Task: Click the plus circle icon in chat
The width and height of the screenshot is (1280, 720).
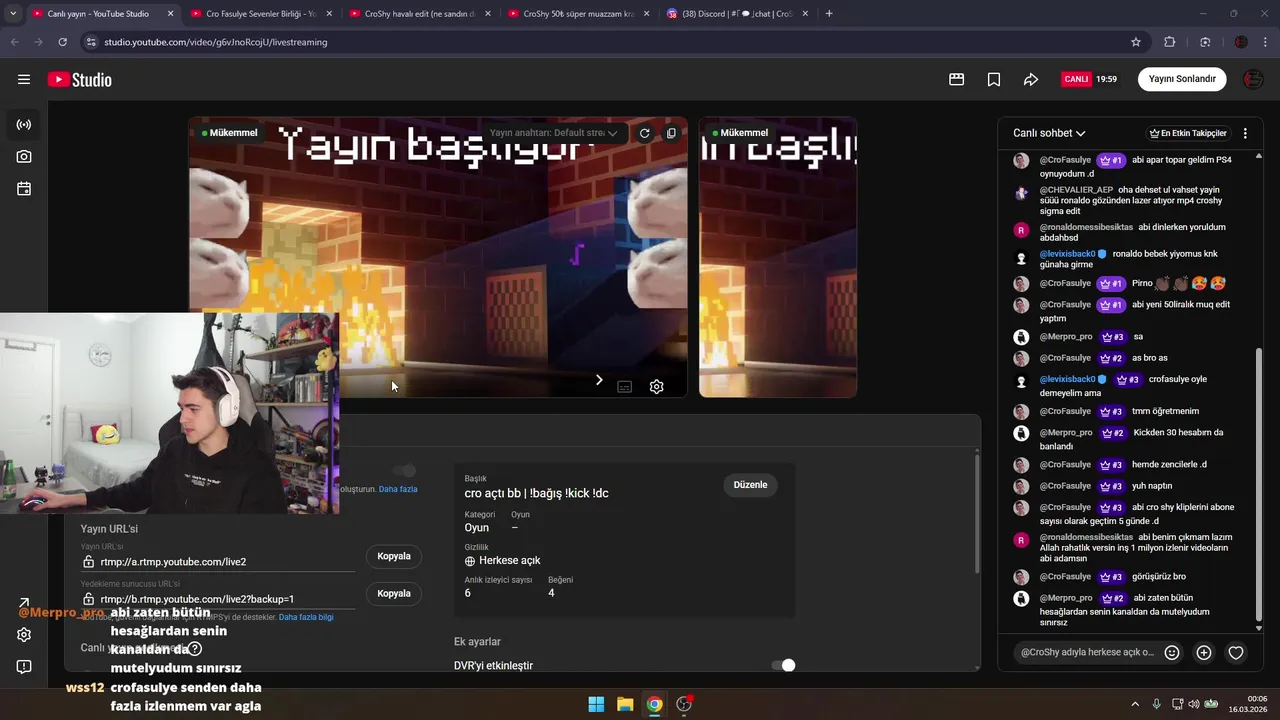Action: pos(1204,652)
